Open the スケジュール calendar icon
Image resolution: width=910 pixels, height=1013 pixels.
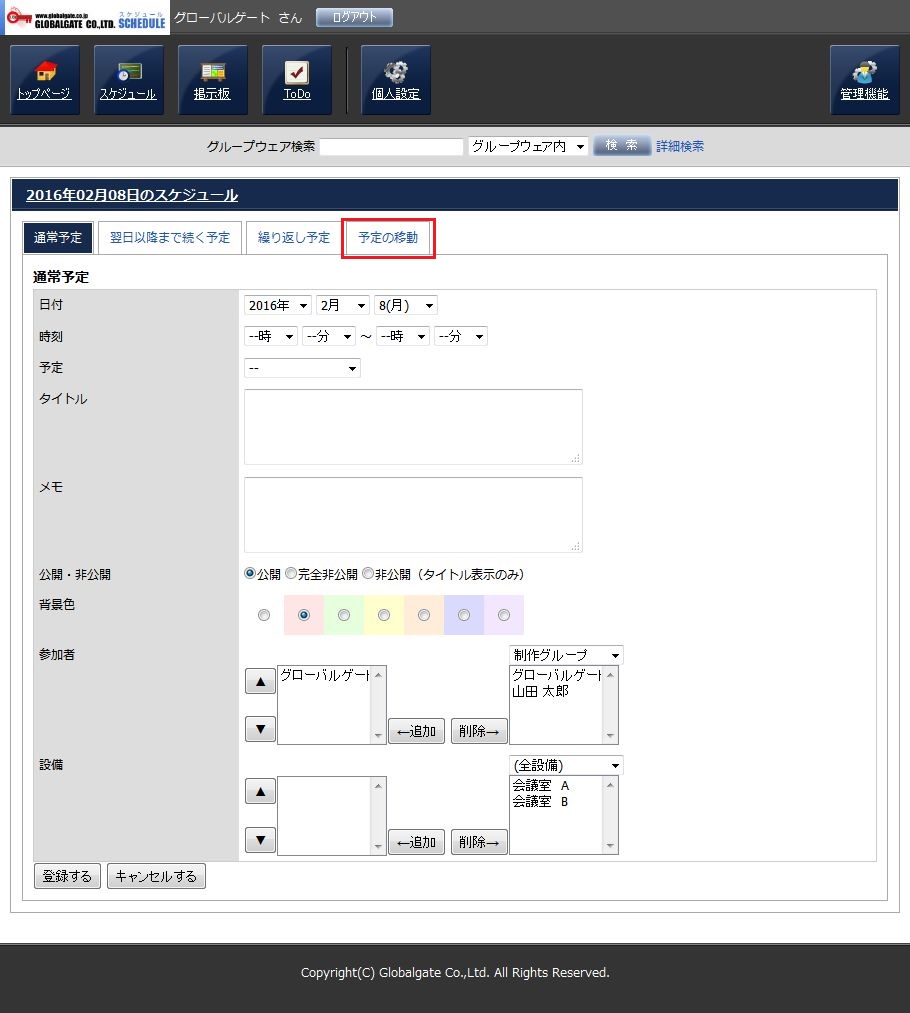pyautogui.click(x=128, y=80)
